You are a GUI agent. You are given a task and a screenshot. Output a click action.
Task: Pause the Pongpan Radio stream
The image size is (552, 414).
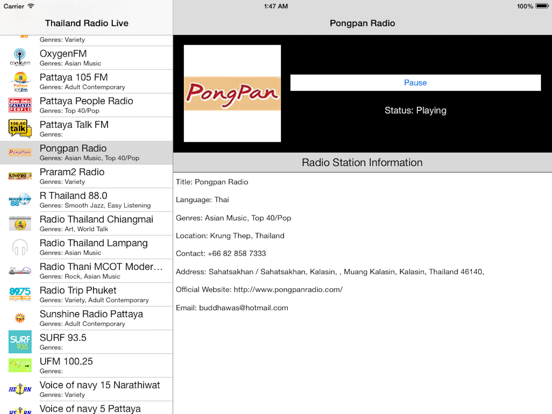415,82
